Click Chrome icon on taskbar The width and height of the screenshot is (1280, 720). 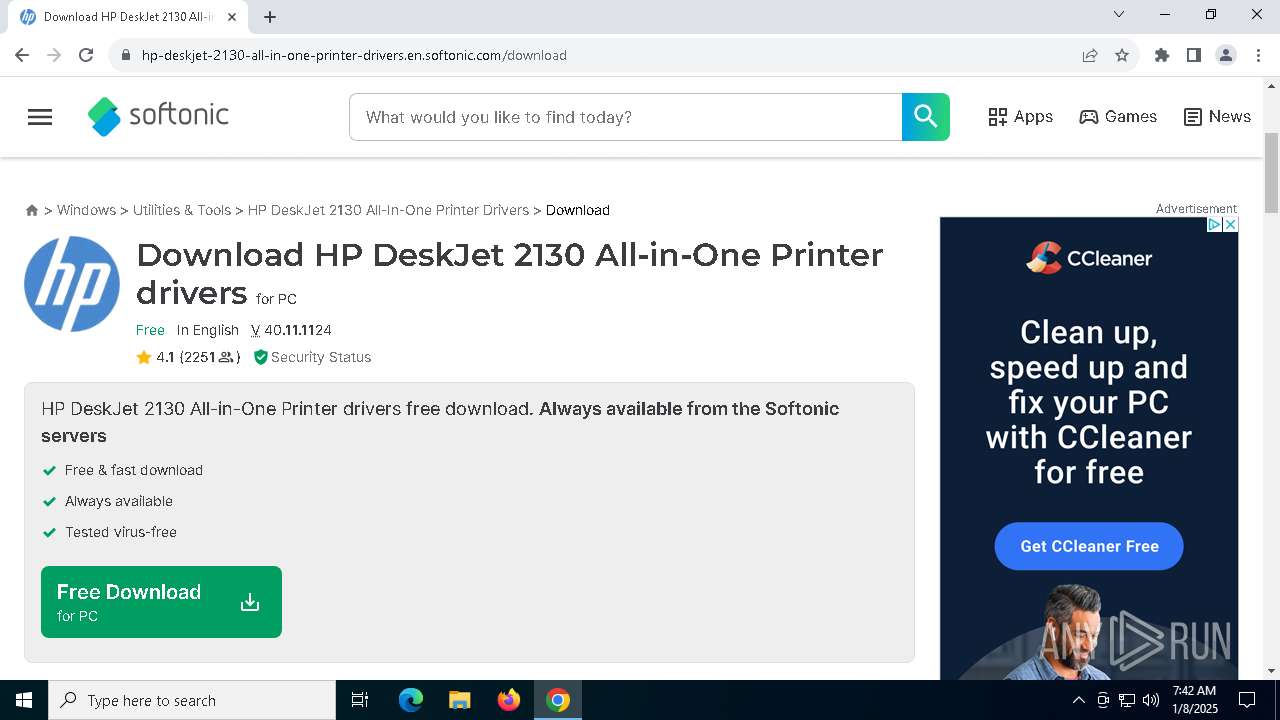coord(558,700)
